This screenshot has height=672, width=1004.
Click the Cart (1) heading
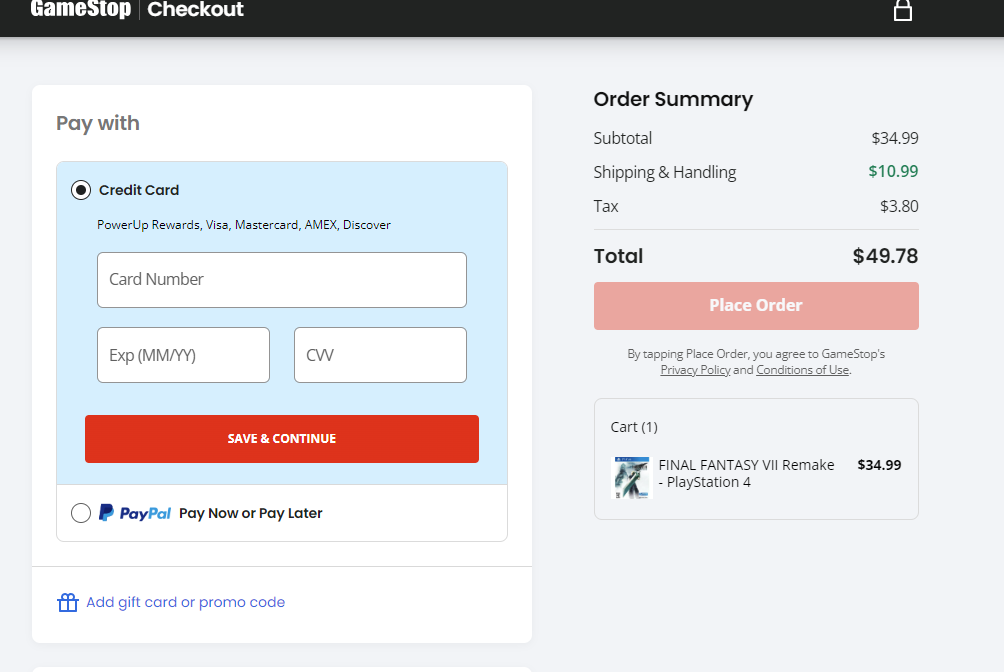coord(634,427)
